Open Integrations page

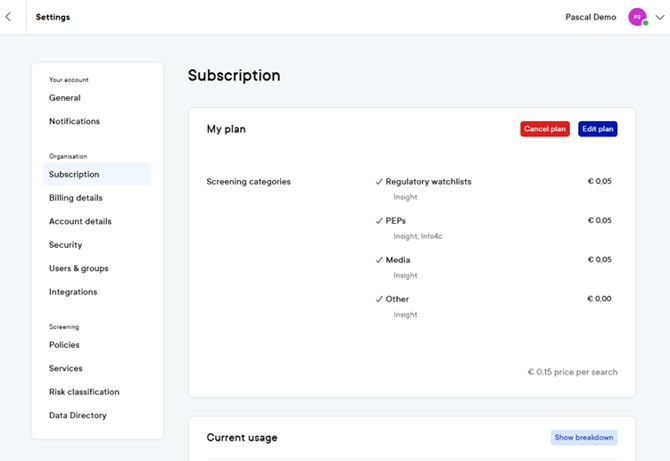tap(73, 292)
